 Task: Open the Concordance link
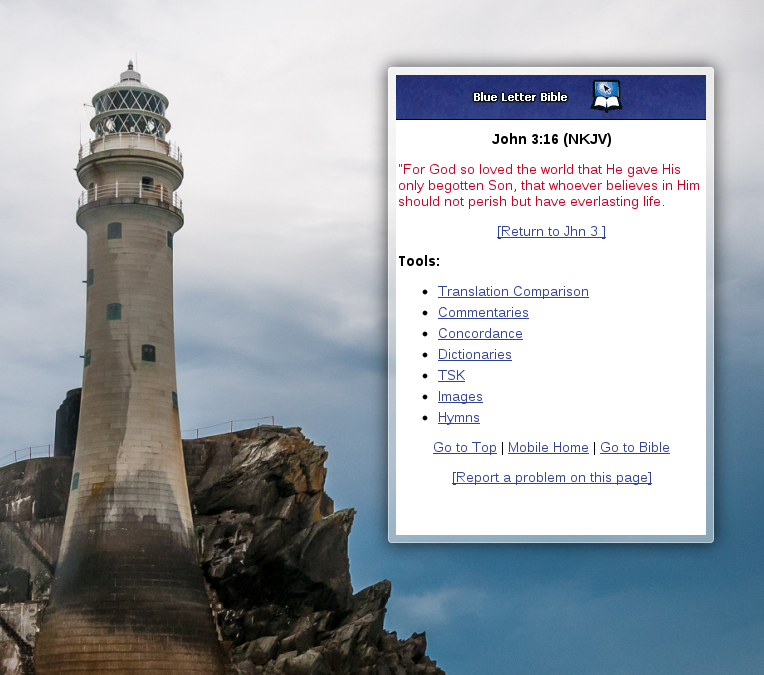[x=480, y=333]
